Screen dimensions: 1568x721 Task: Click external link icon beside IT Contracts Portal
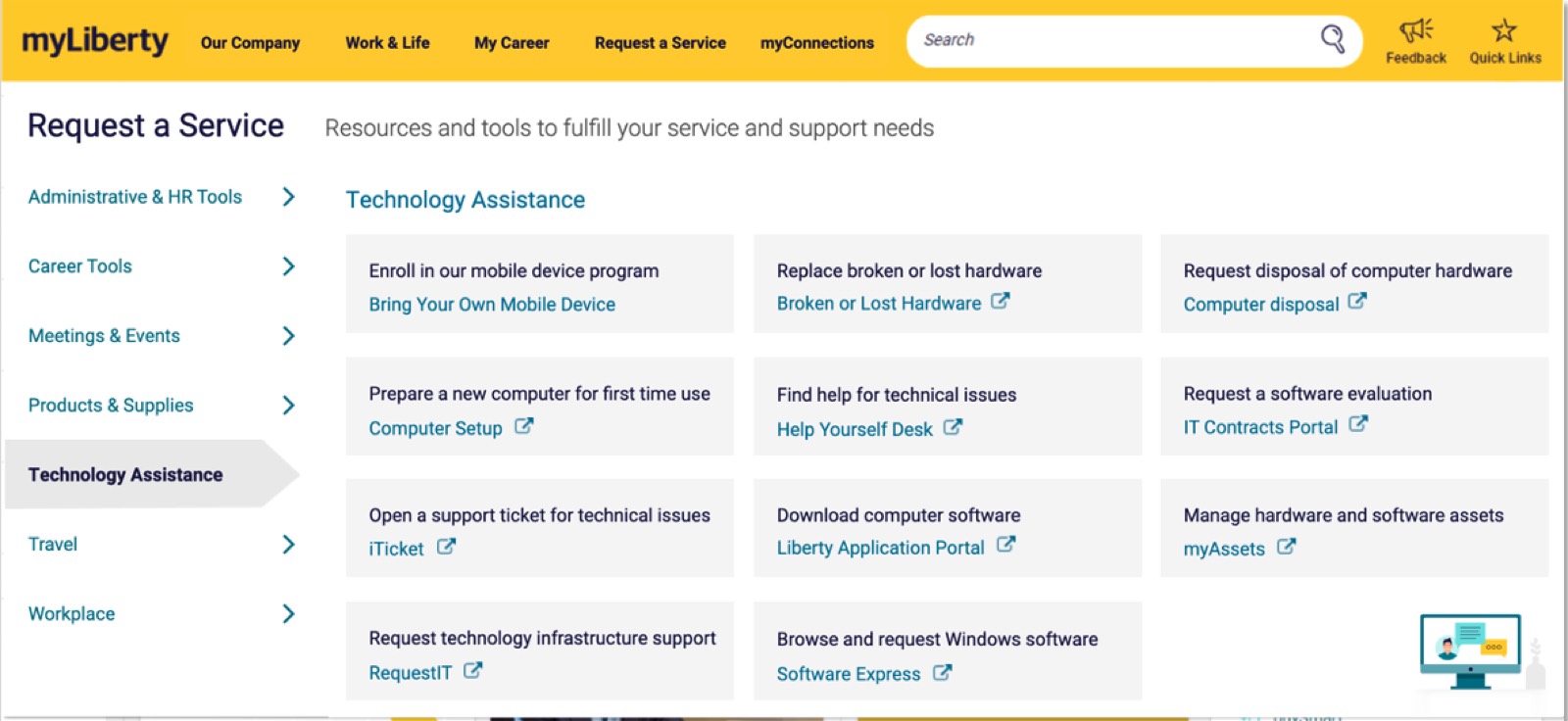click(1358, 423)
